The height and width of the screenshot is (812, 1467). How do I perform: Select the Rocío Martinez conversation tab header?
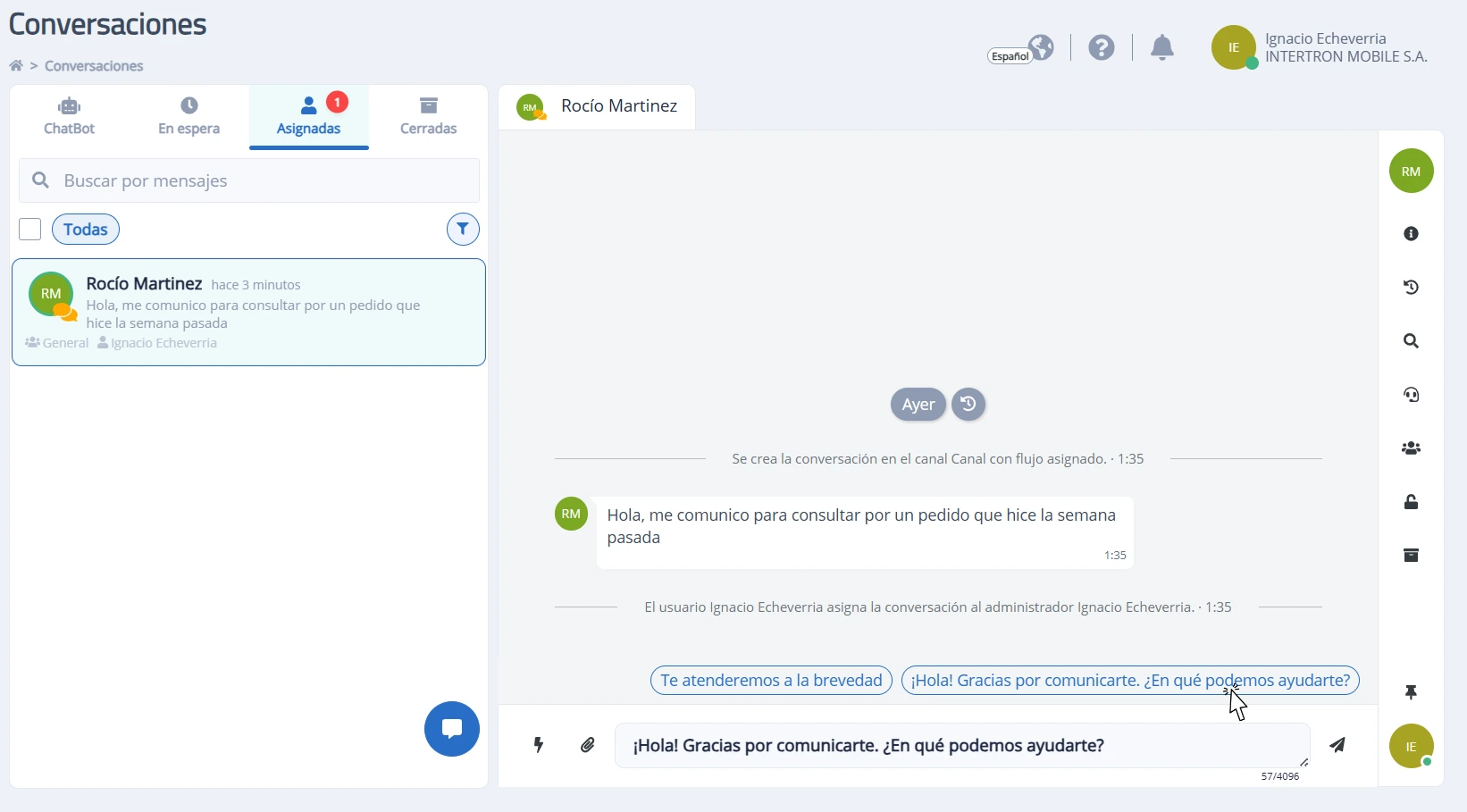tap(597, 107)
